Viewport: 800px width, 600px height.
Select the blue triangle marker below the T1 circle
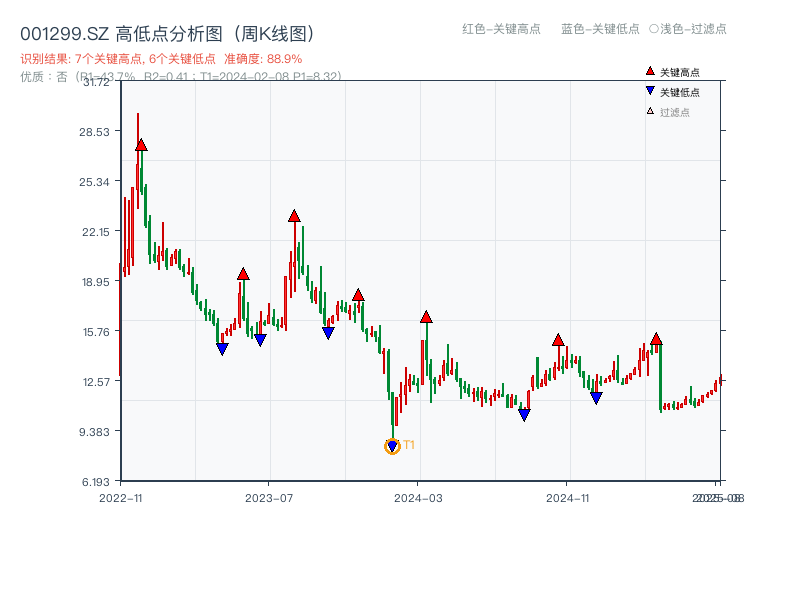pyautogui.click(x=392, y=443)
